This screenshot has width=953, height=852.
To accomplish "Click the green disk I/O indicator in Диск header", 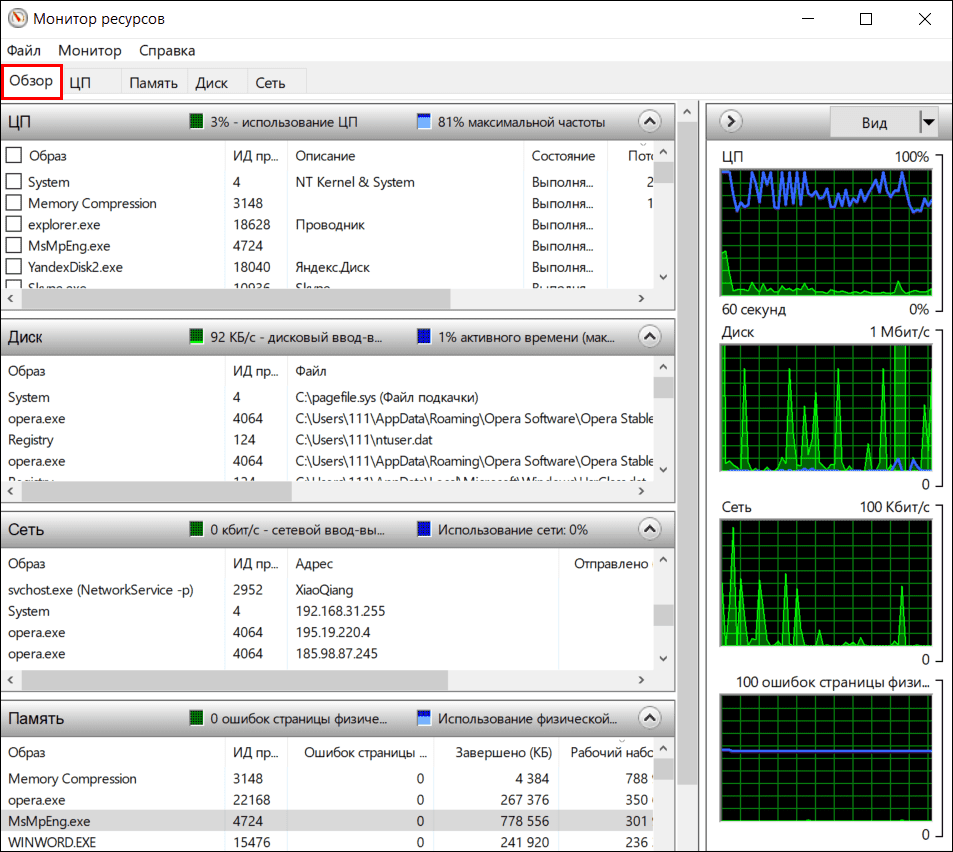I will click(x=196, y=336).
